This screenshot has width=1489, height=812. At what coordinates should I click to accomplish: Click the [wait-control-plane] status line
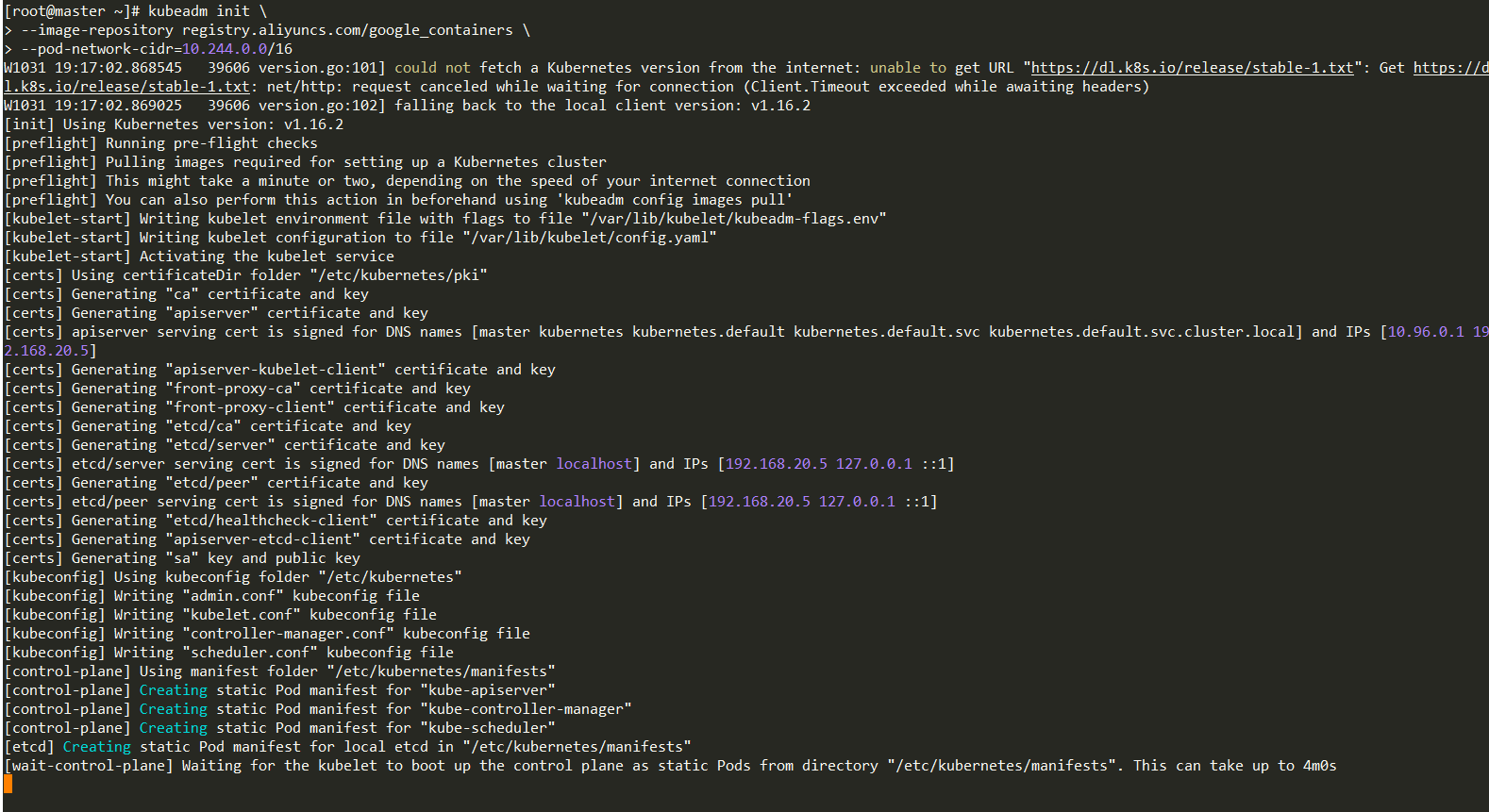pos(670,766)
